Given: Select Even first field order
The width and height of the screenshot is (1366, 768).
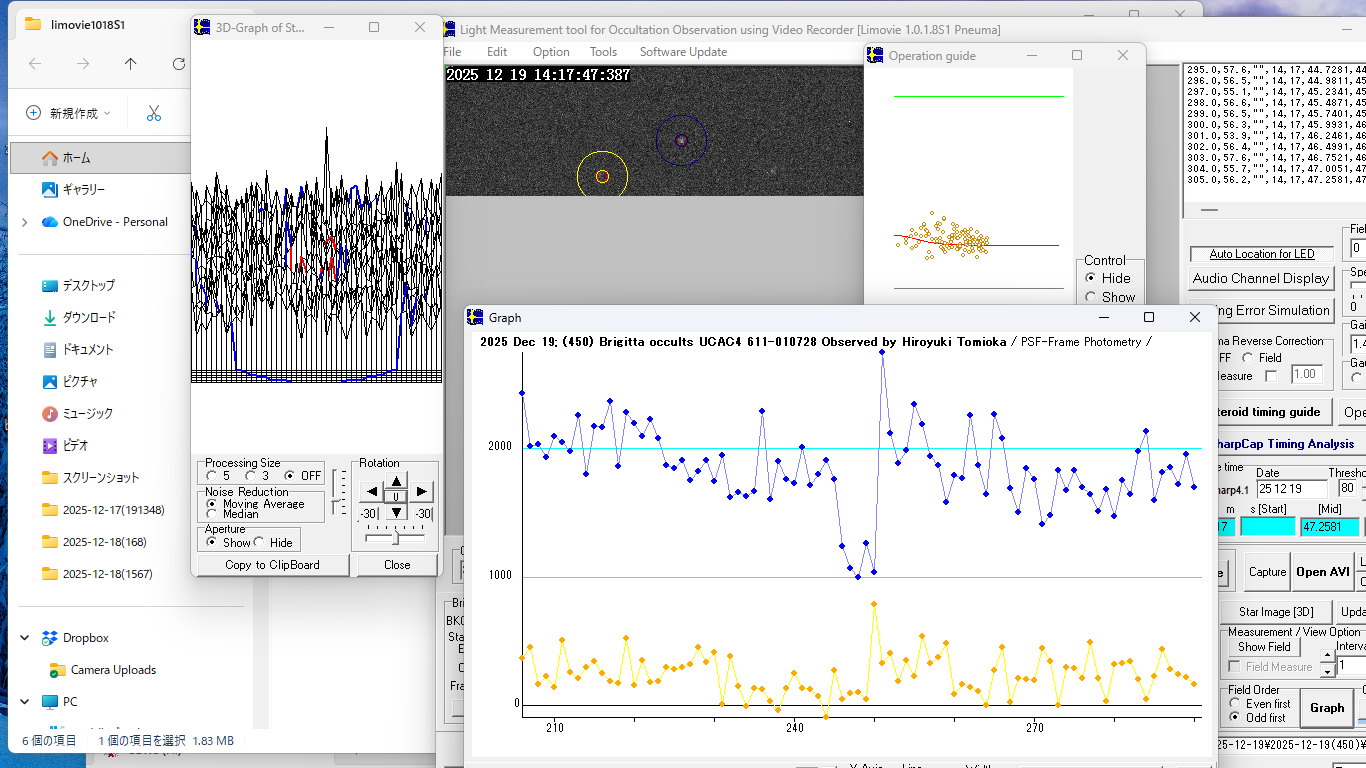Looking at the screenshot, I should click(x=1236, y=704).
